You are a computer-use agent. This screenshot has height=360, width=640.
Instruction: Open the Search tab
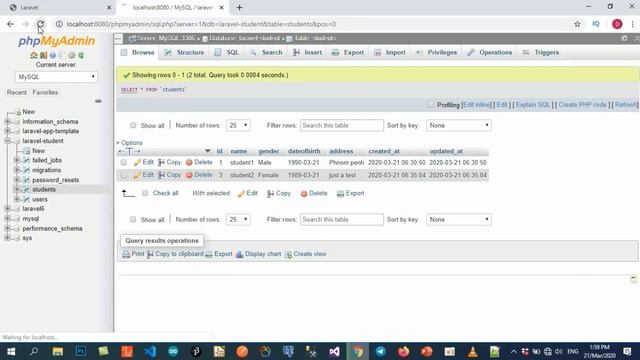[x=266, y=52]
